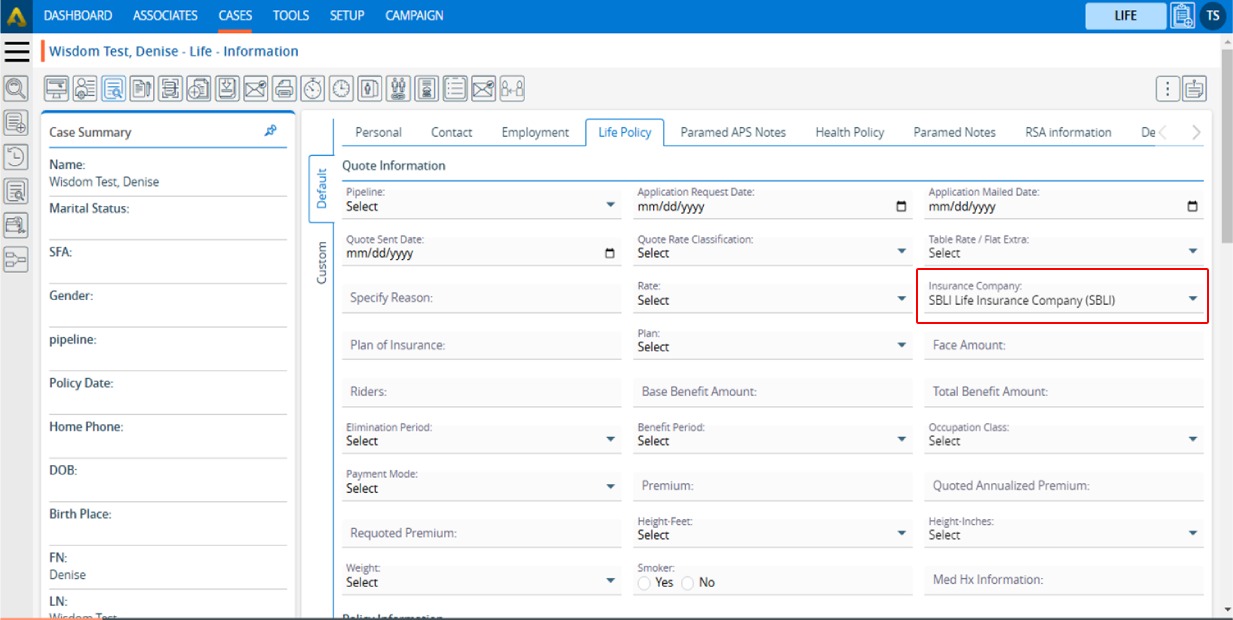Pin the Case Summary panel

pos(270,131)
